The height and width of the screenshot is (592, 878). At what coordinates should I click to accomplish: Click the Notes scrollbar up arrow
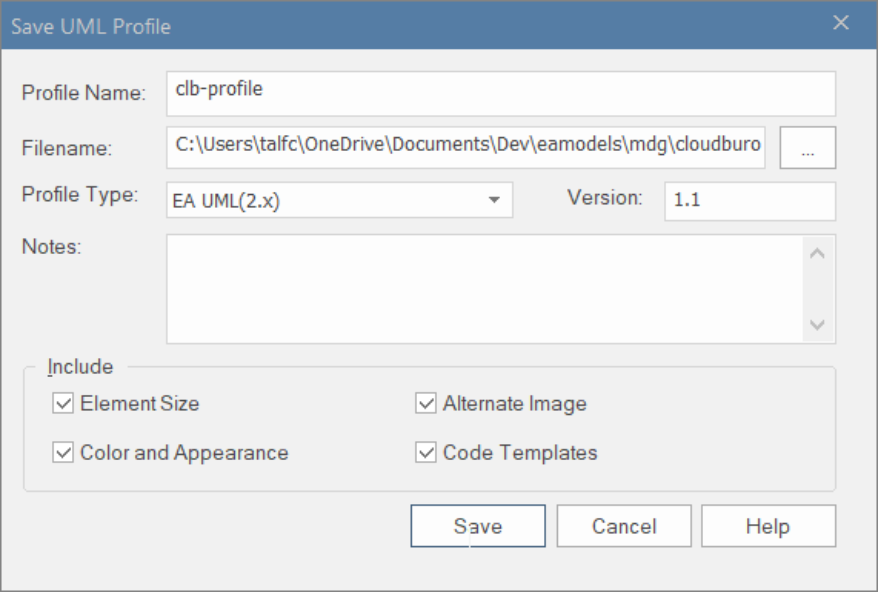[817, 254]
